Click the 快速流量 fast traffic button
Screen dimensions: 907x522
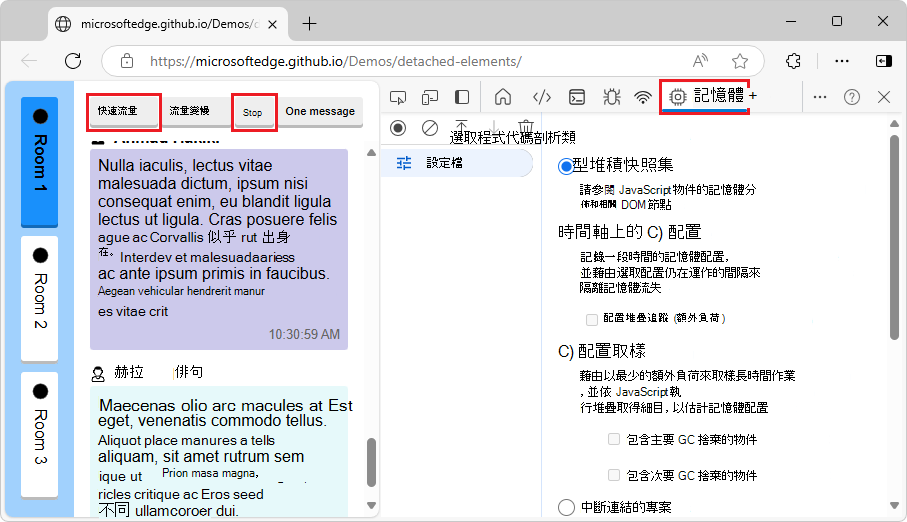coord(124,111)
